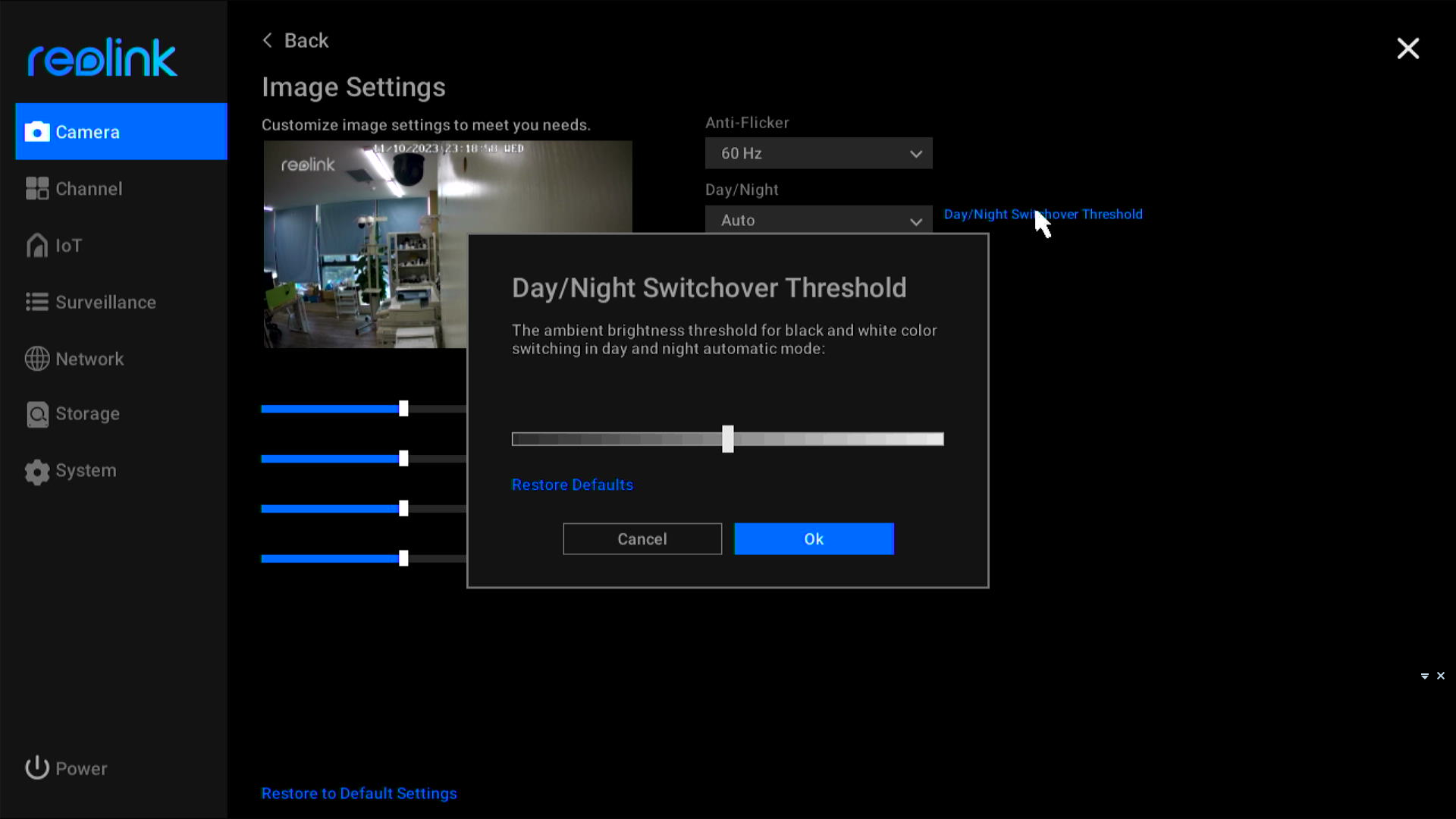Click the Ok button to confirm
The height and width of the screenshot is (819, 1456).
[814, 538]
